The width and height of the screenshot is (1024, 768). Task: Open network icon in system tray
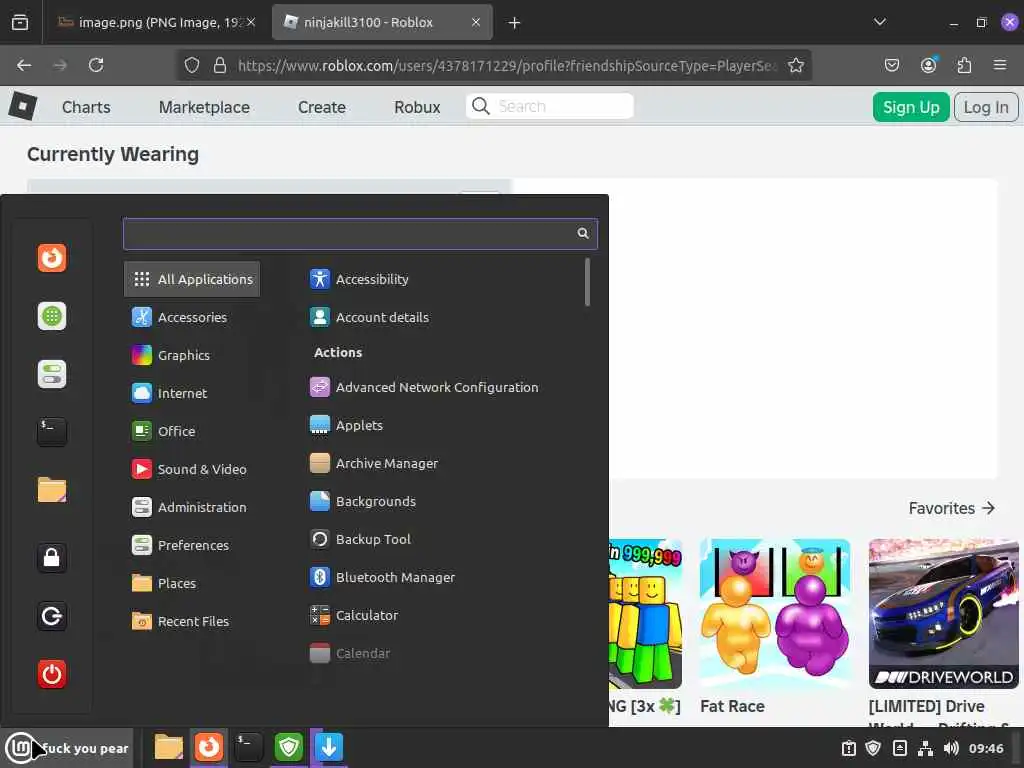click(x=925, y=748)
